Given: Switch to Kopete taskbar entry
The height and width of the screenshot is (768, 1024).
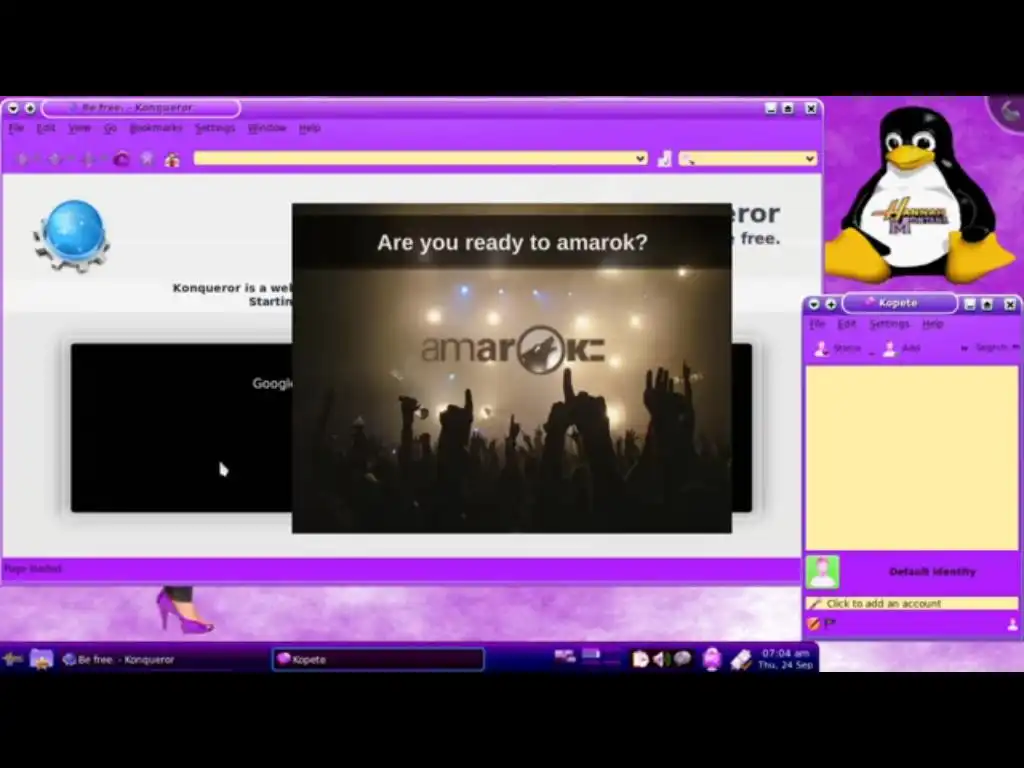Looking at the screenshot, I should [378, 660].
